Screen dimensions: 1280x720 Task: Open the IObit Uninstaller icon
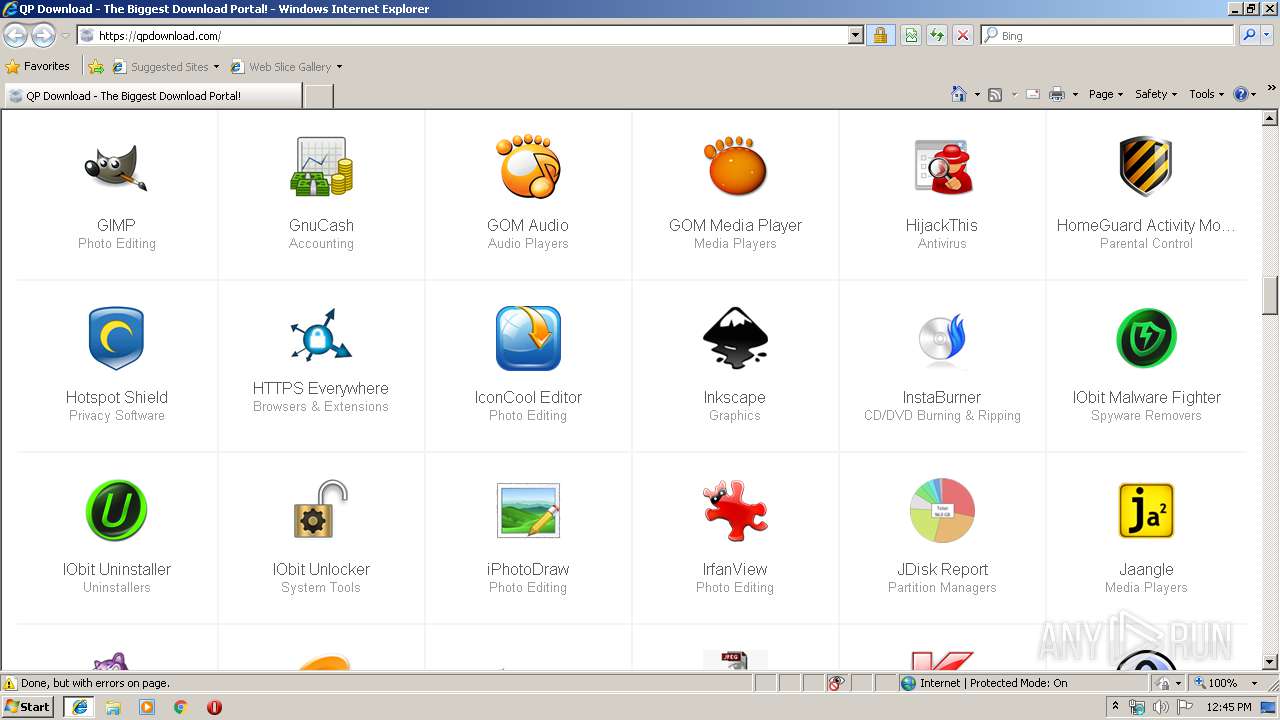click(x=116, y=511)
